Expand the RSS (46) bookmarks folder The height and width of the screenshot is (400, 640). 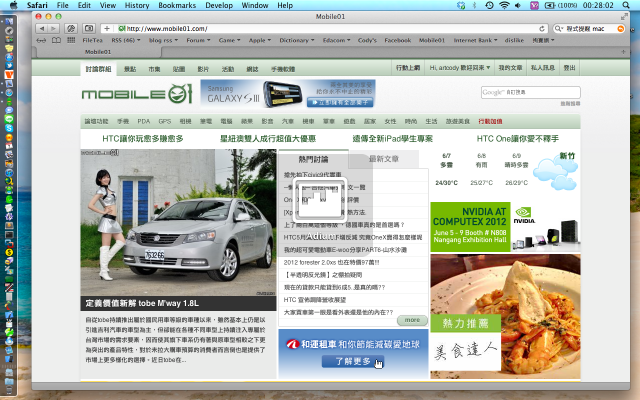pos(126,40)
